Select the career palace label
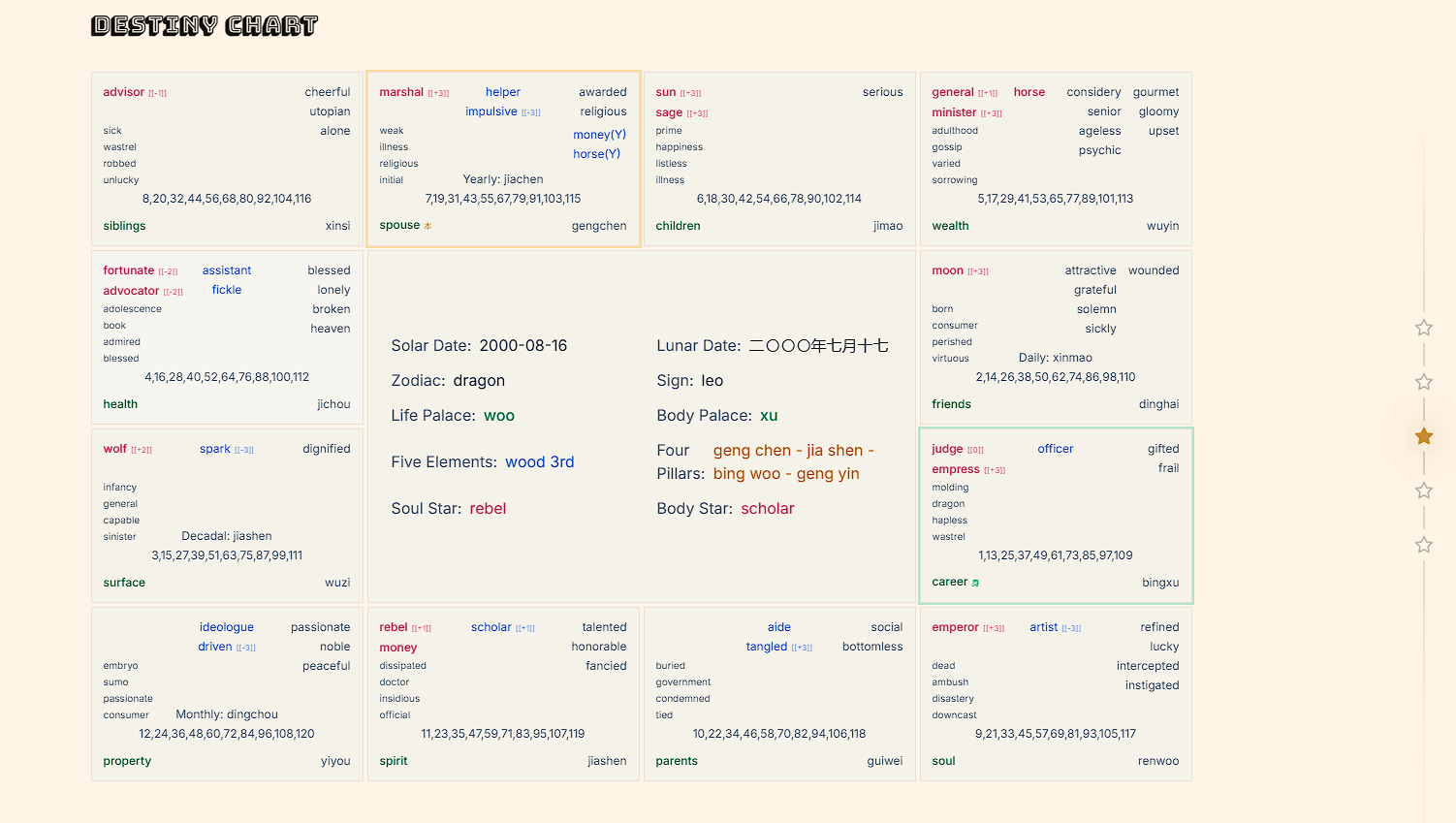This screenshot has width=1456, height=823. [x=950, y=582]
